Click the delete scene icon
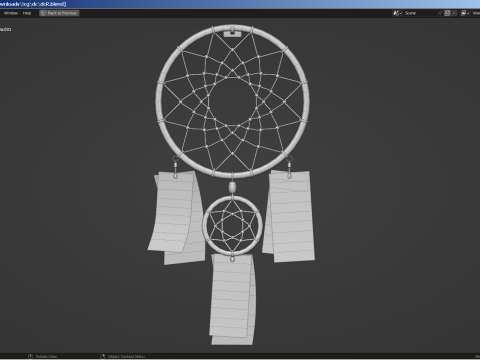Viewport: 480px width, 360px height. pos(454,13)
